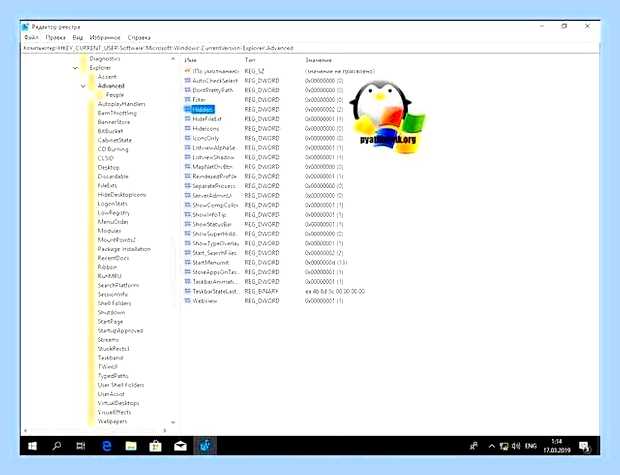Open Task View from the taskbar
The width and height of the screenshot is (620, 475).
(81, 446)
